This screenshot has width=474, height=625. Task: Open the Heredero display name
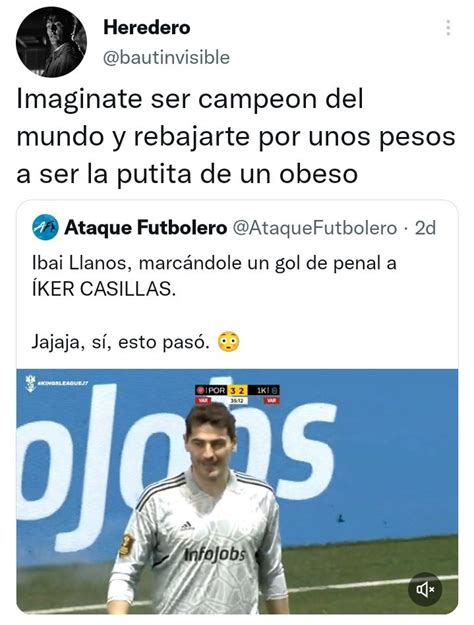tap(147, 28)
